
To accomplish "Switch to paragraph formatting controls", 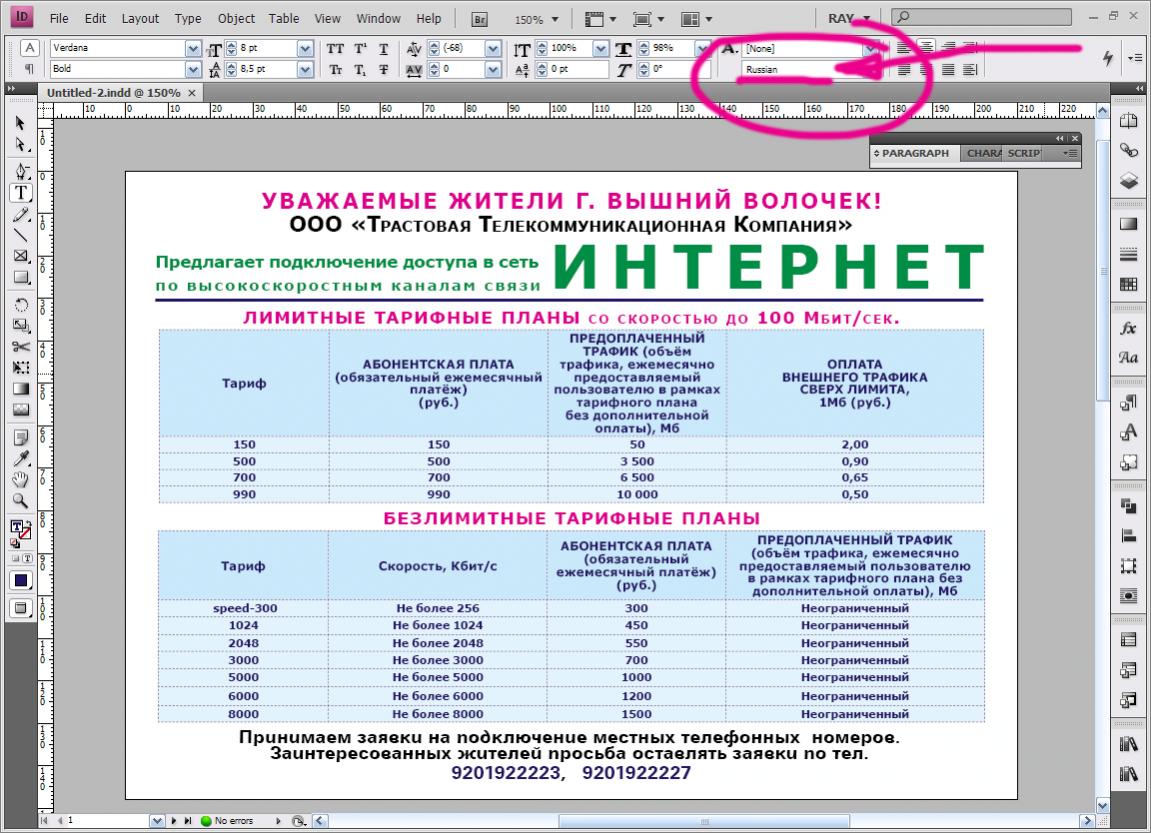I will coord(29,69).
